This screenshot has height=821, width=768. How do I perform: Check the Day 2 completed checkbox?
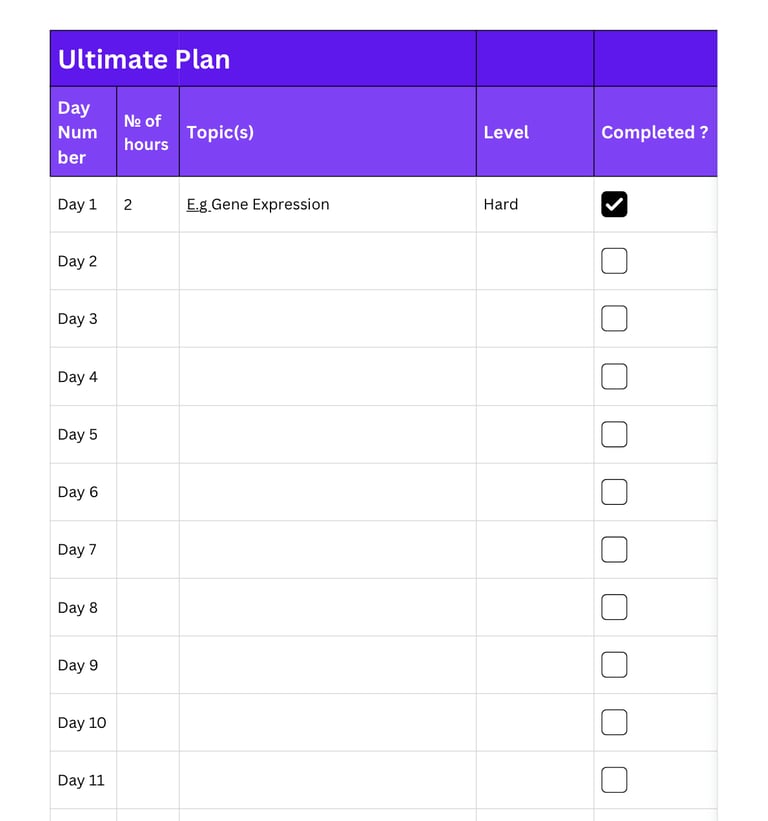[613, 260]
